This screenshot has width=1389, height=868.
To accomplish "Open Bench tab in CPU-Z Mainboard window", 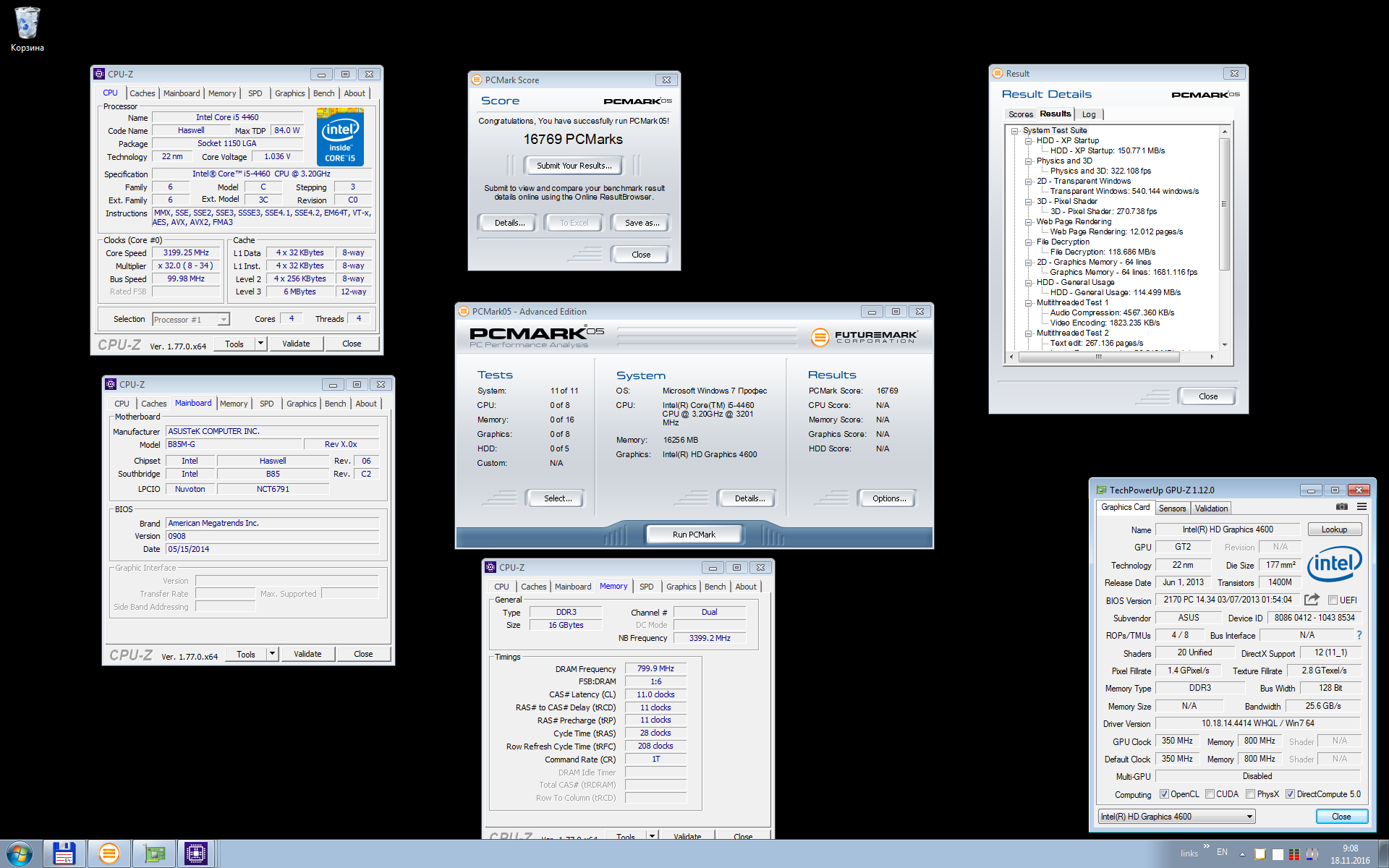I will [335, 404].
